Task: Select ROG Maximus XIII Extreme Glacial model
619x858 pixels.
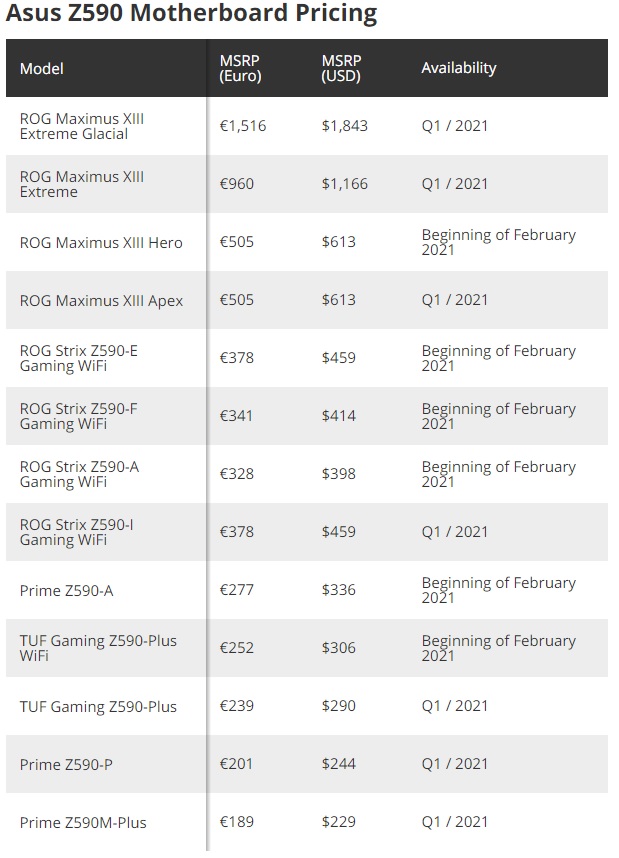Action: pyautogui.click(x=82, y=126)
